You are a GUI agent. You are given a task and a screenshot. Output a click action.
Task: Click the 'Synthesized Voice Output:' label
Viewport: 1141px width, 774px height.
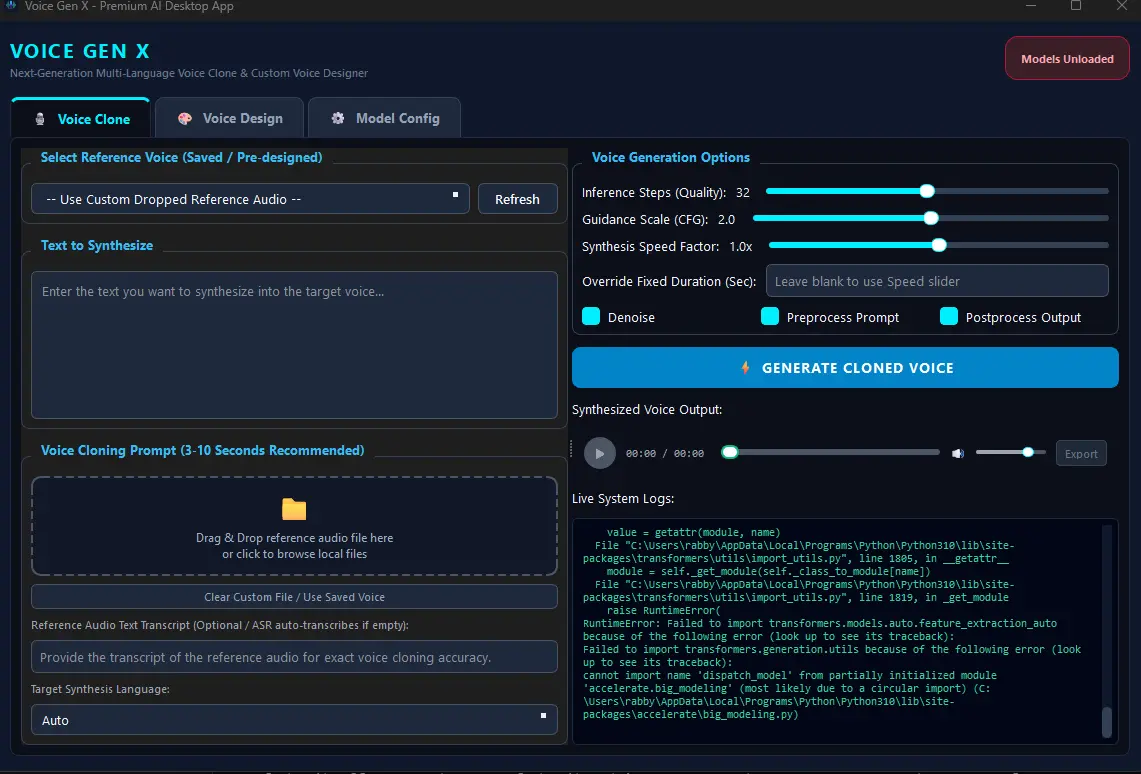click(x=647, y=410)
